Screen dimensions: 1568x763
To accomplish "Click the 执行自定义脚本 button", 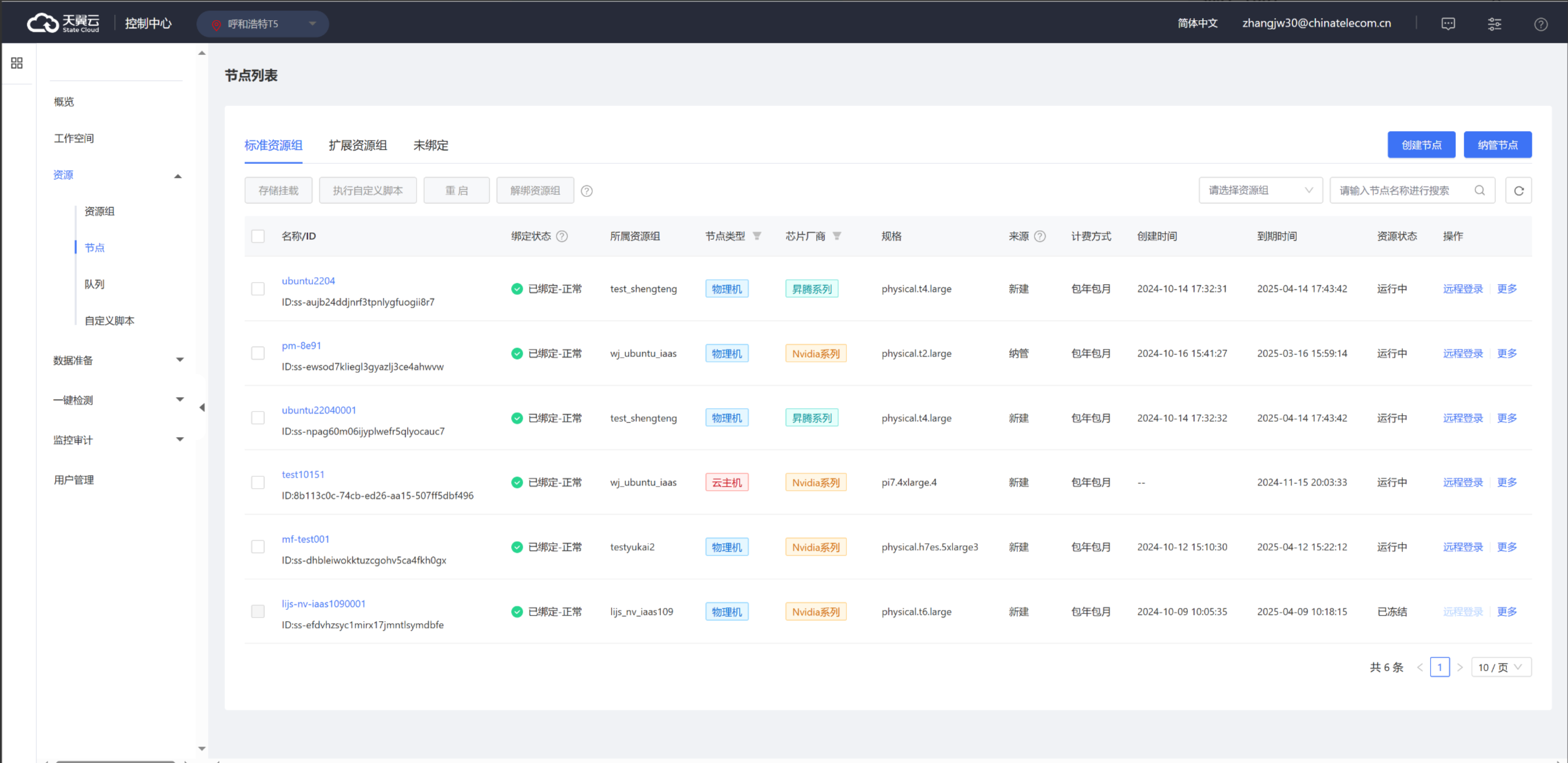I will (368, 191).
